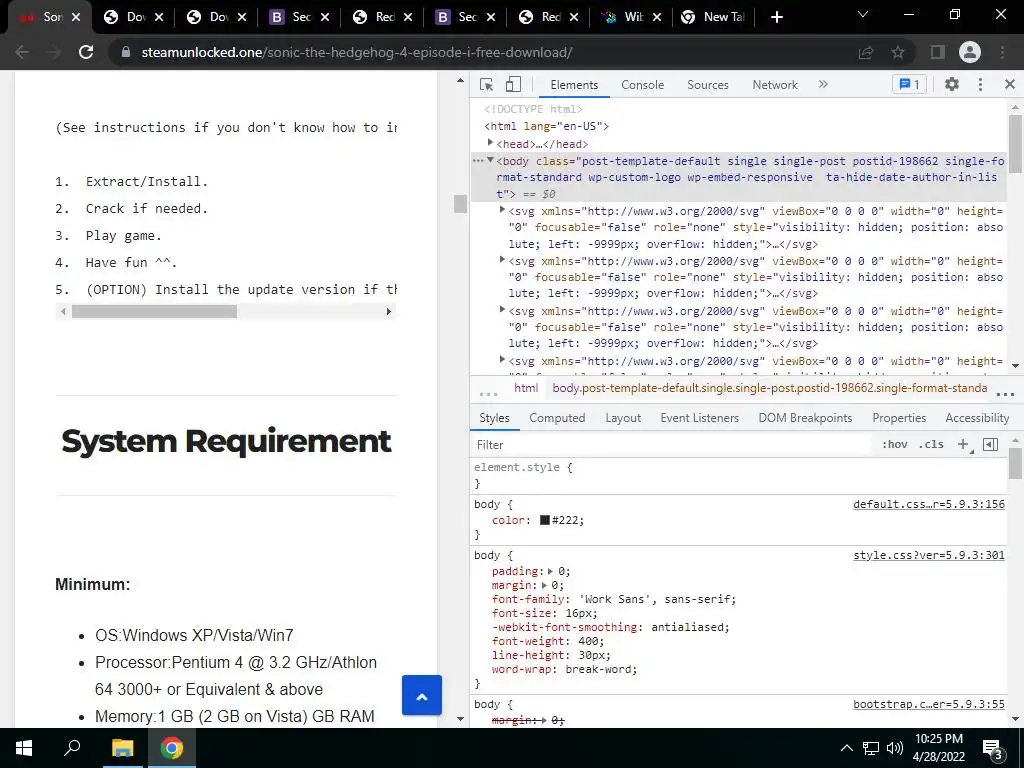Bookmark this page with the star icon
The width and height of the screenshot is (1024, 768).
point(898,52)
